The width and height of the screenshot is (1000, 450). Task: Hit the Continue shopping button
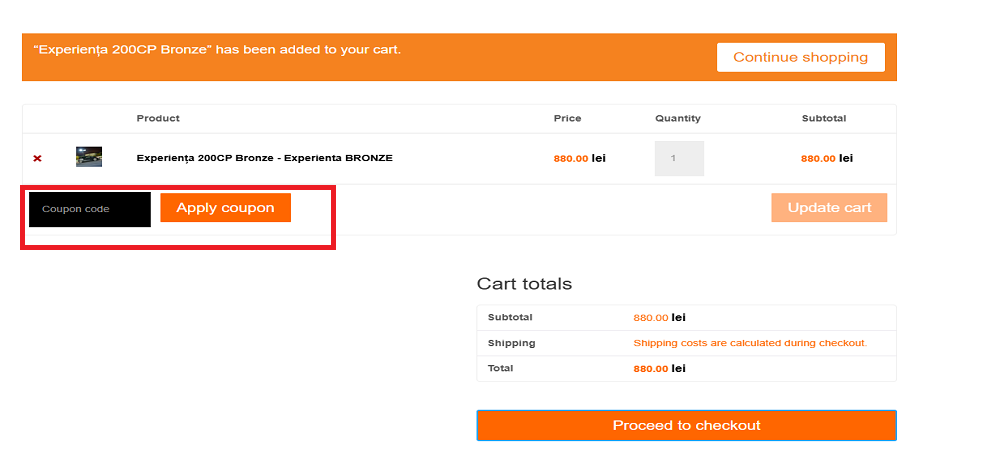click(x=800, y=57)
